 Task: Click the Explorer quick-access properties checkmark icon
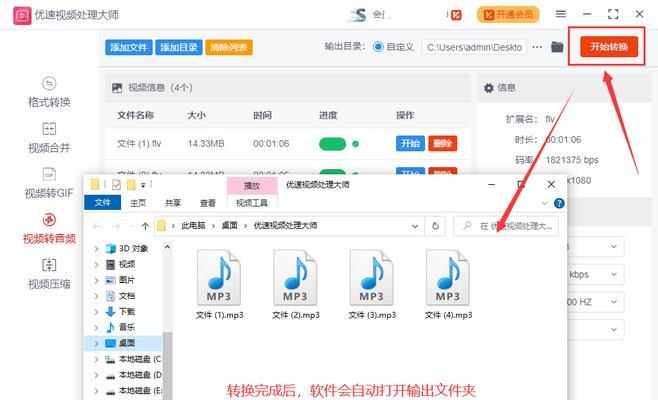click(116, 185)
